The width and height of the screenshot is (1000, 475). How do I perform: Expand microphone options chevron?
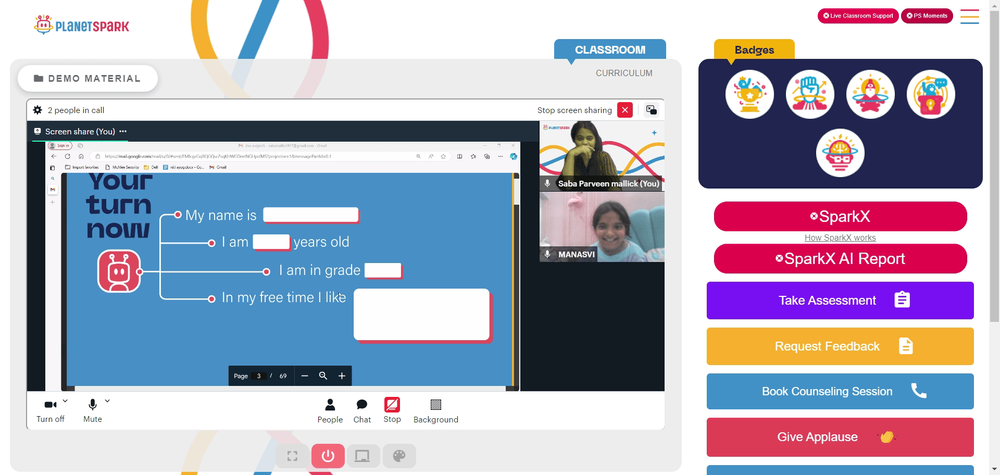coord(107,401)
